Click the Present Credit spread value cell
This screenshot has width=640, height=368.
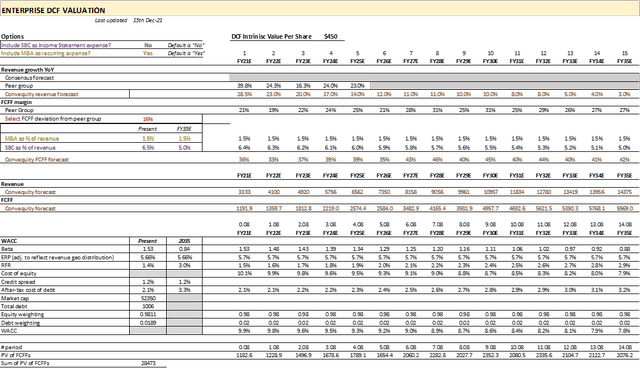[148, 282]
